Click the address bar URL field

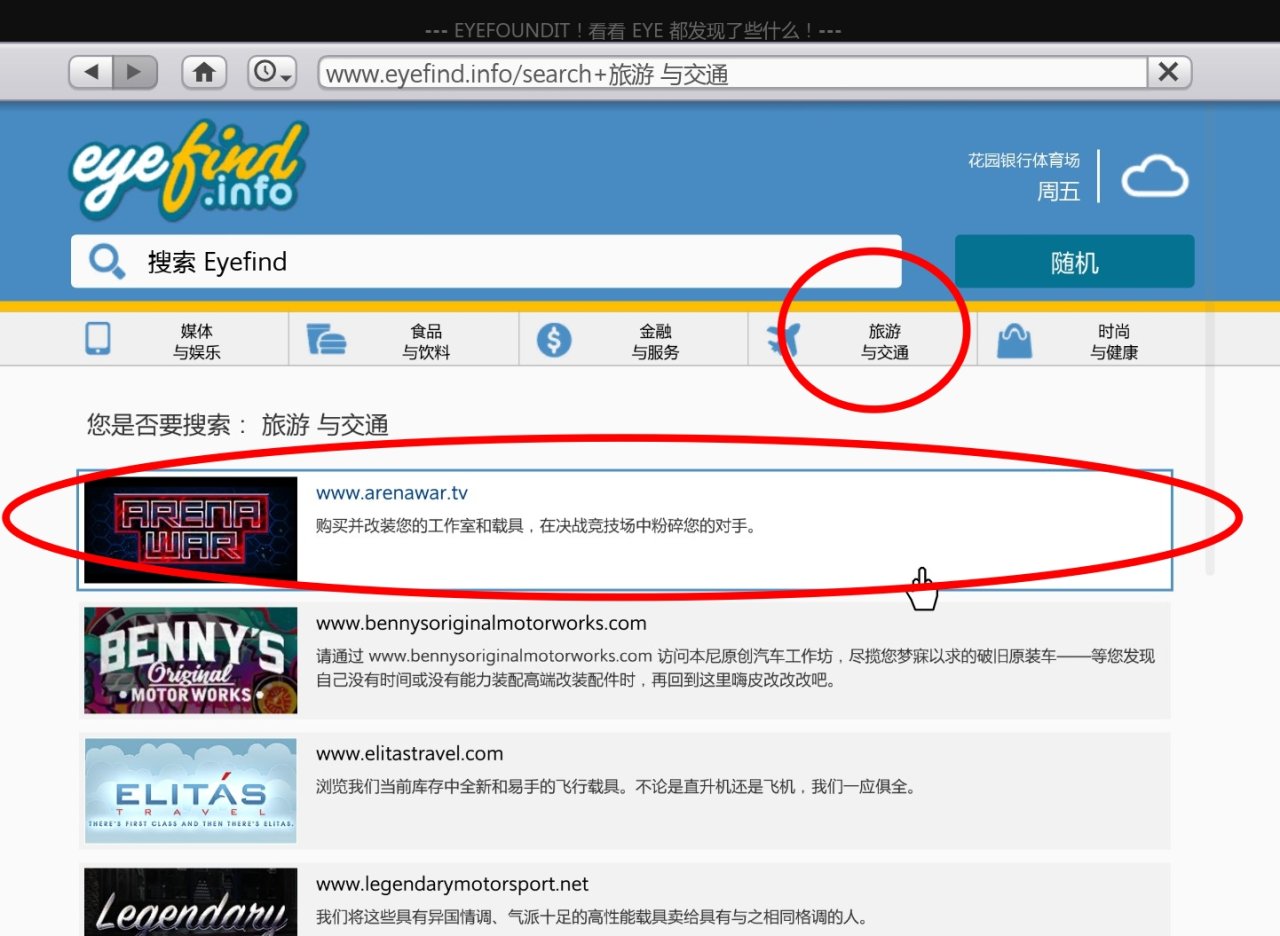[x=732, y=73]
